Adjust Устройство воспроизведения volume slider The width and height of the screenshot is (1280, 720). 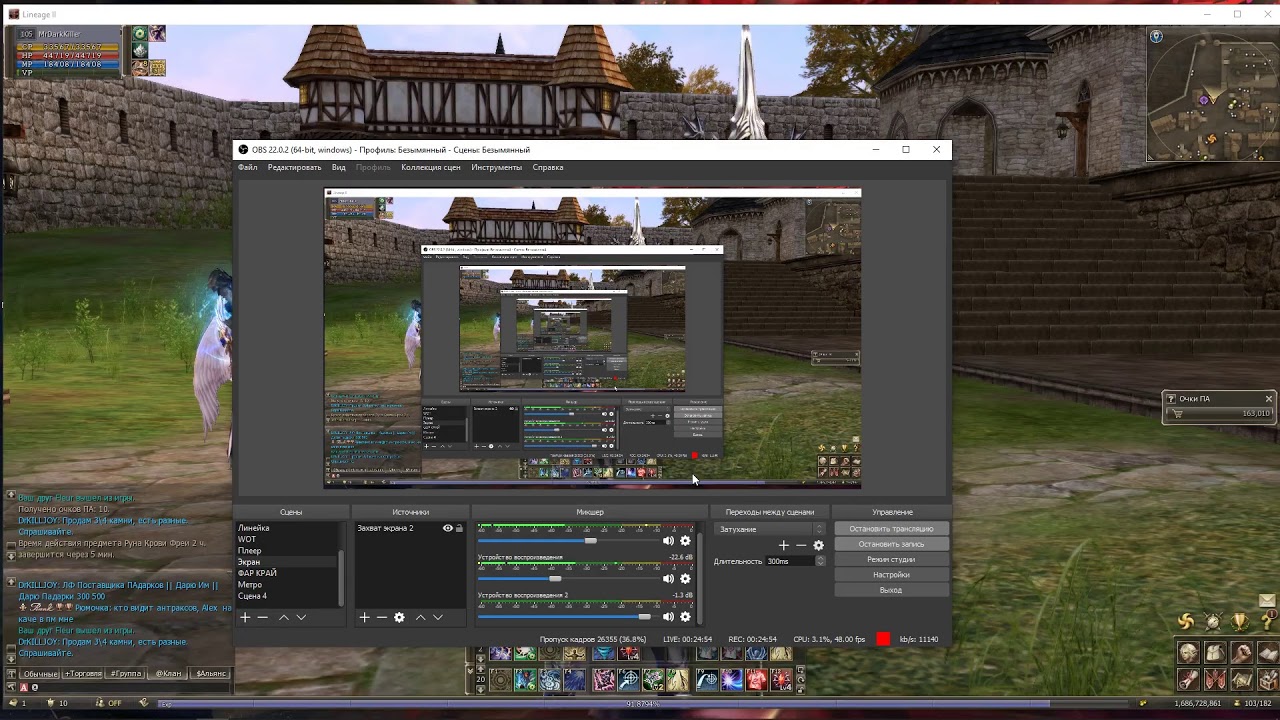coord(555,578)
